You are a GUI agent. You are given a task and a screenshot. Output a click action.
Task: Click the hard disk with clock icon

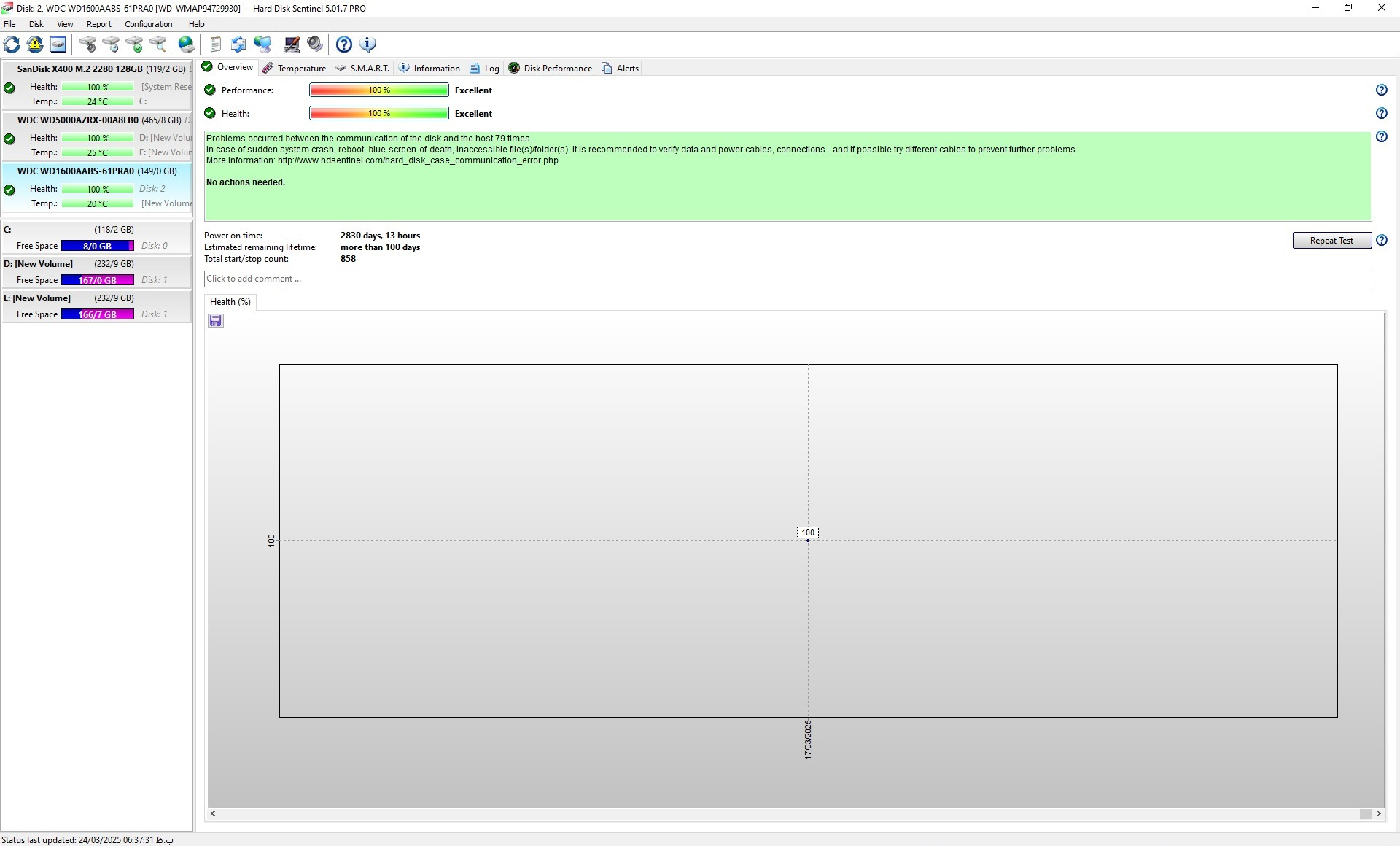(111, 44)
